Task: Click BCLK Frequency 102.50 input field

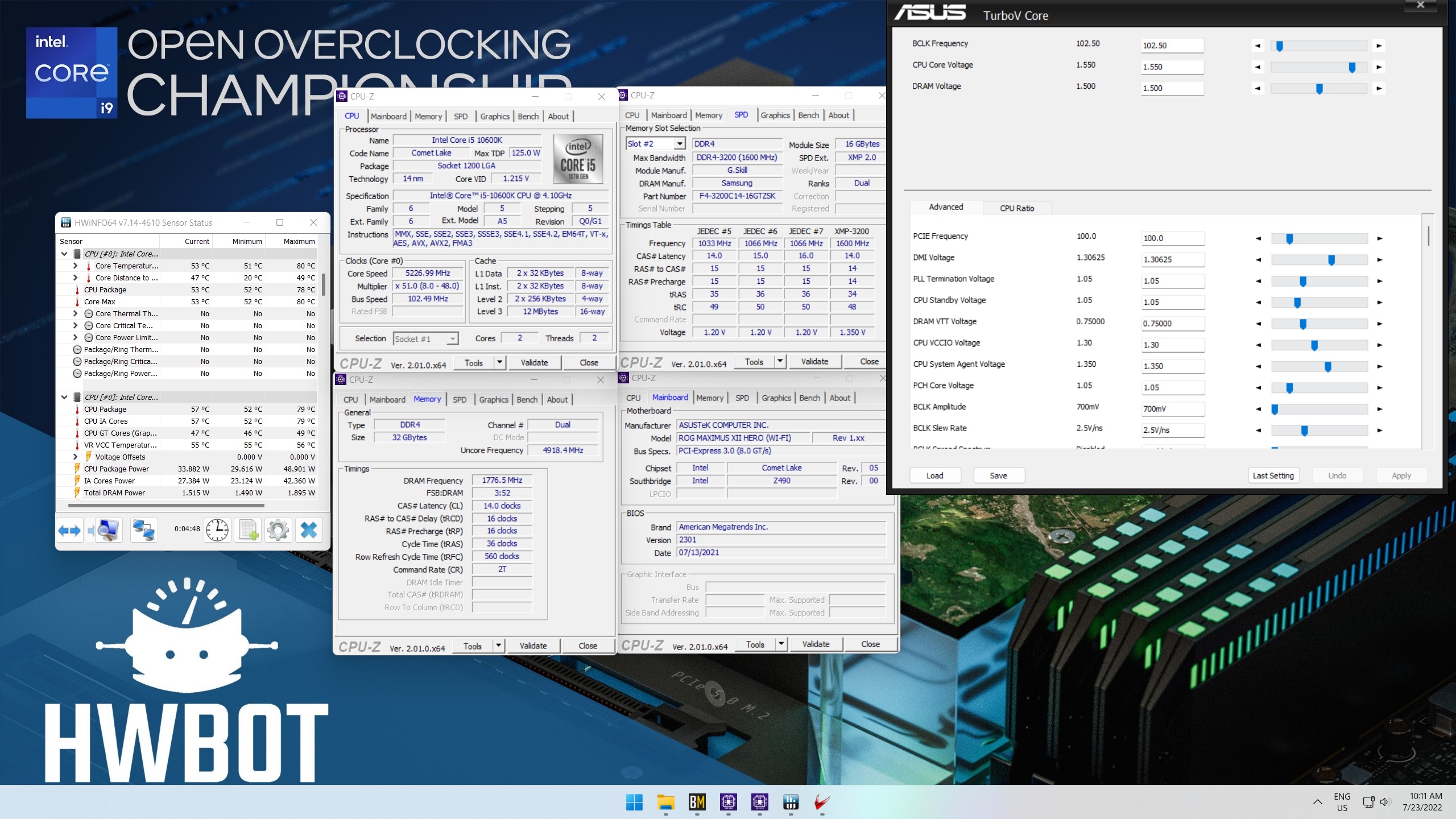Action: click(1172, 45)
